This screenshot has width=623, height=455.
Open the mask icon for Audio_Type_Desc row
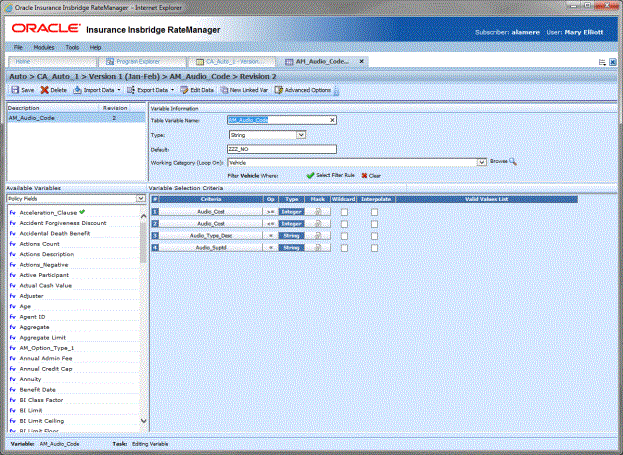318,236
